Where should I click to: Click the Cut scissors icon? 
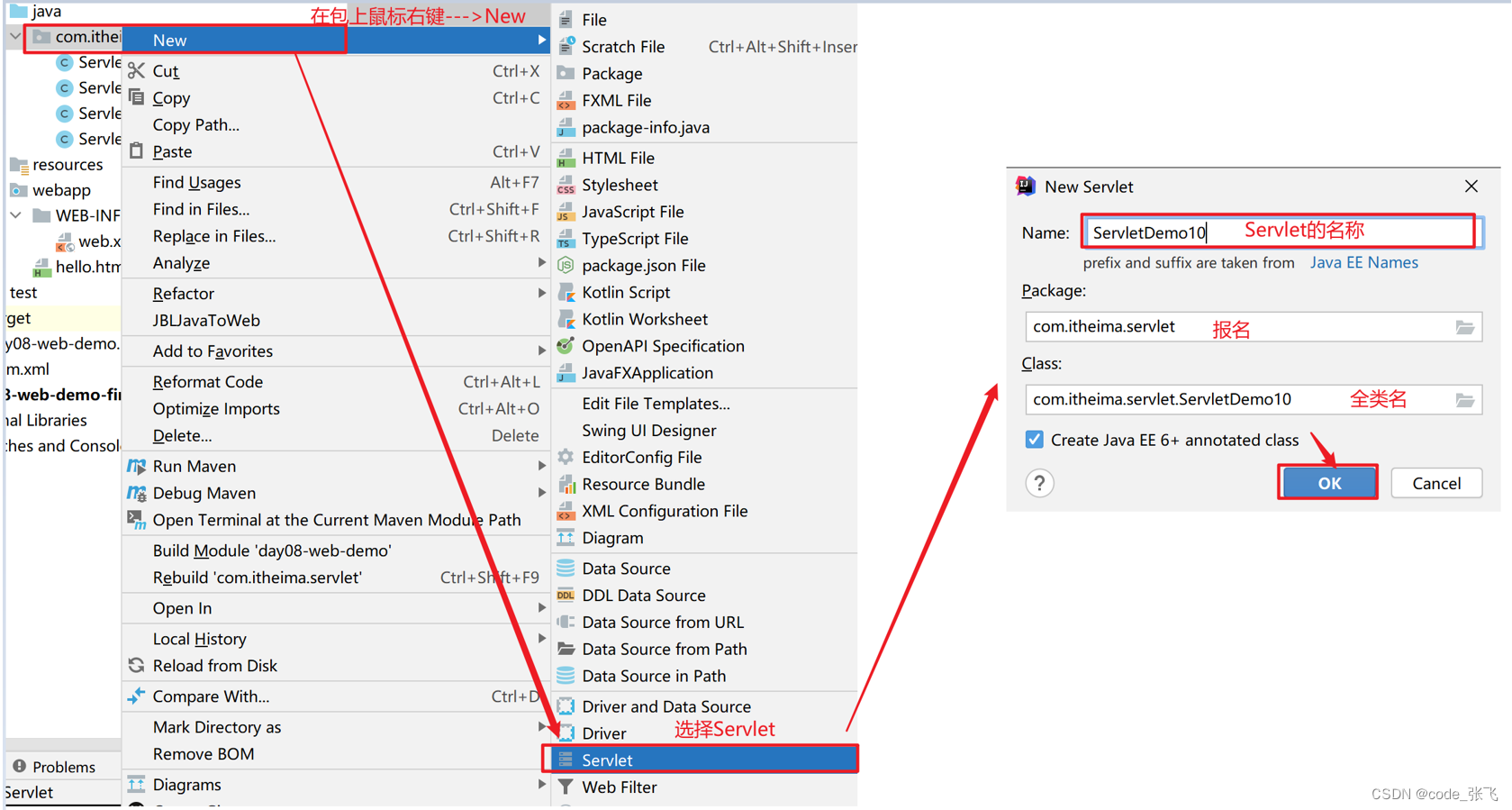[136, 70]
